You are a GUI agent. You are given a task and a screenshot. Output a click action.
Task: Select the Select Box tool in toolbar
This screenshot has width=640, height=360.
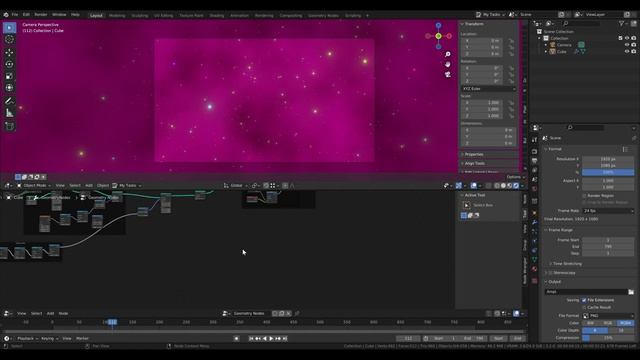9,28
